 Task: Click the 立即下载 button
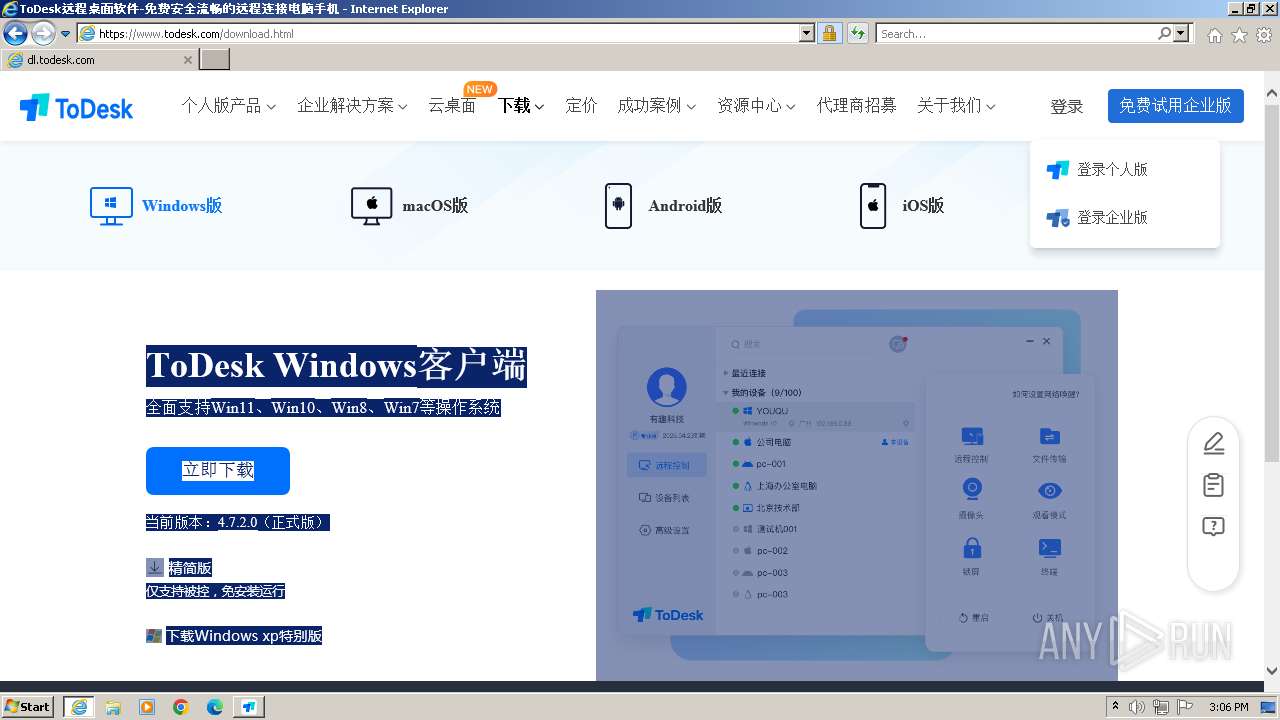click(218, 470)
